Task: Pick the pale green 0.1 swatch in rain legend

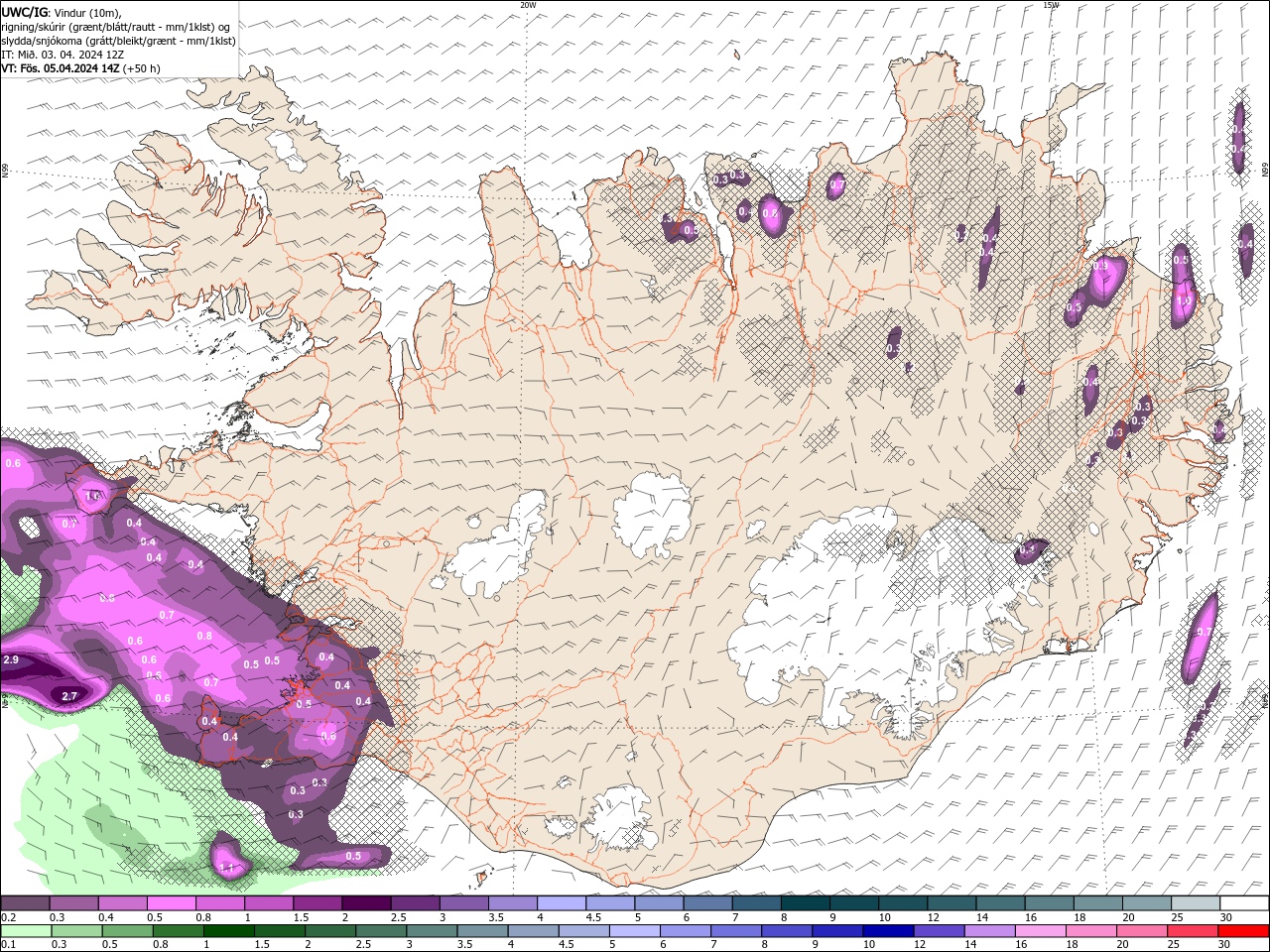Action: coord(26,931)
